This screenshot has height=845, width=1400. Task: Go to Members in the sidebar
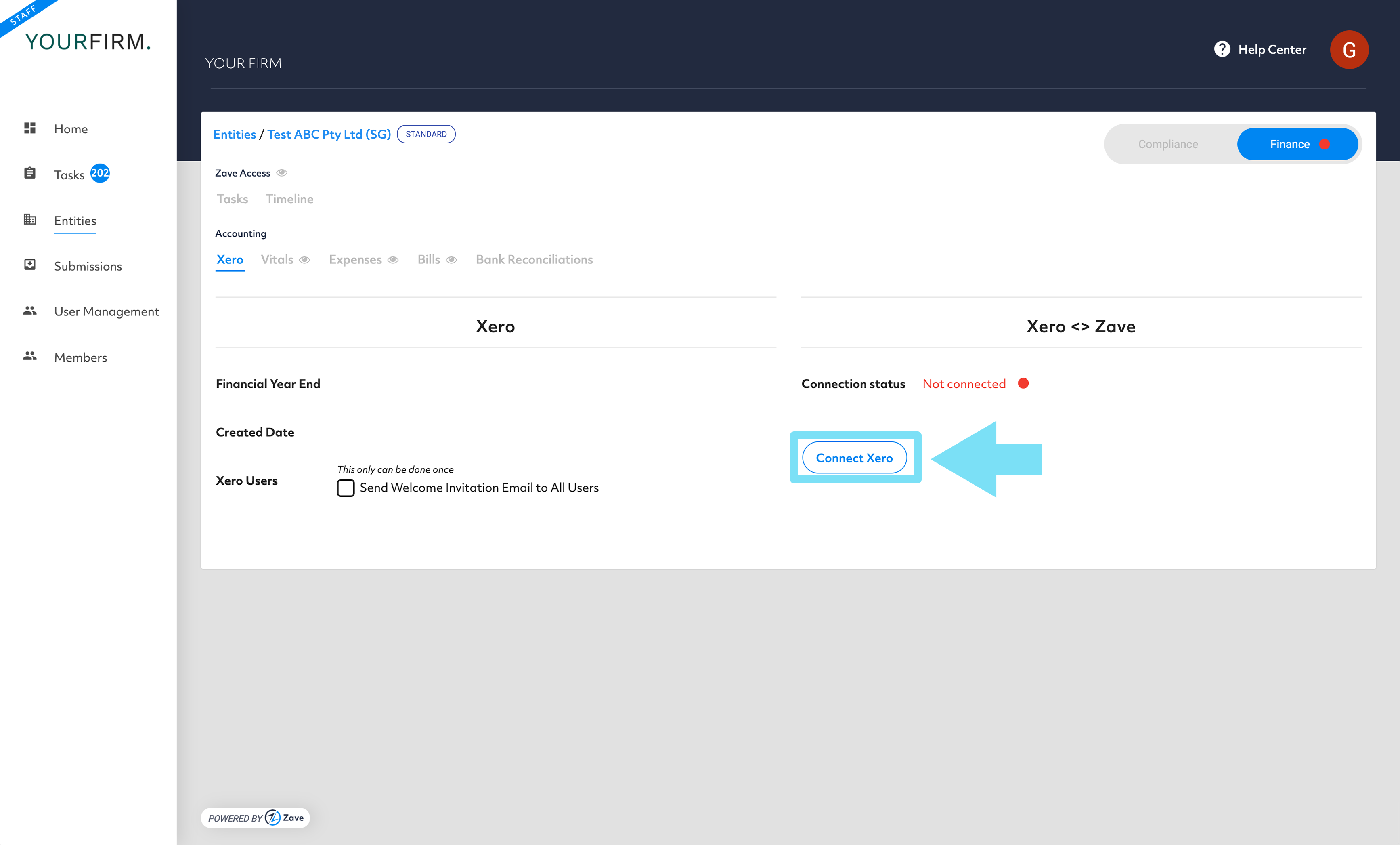click(x=81, y=358)
